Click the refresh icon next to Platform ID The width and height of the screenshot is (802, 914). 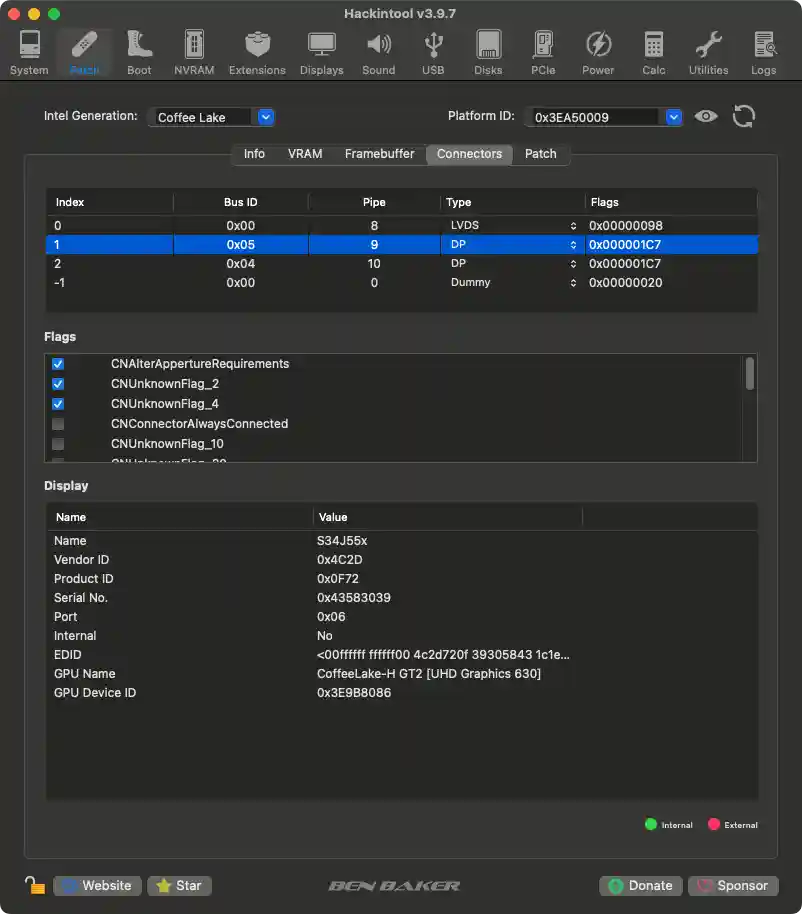743,116
